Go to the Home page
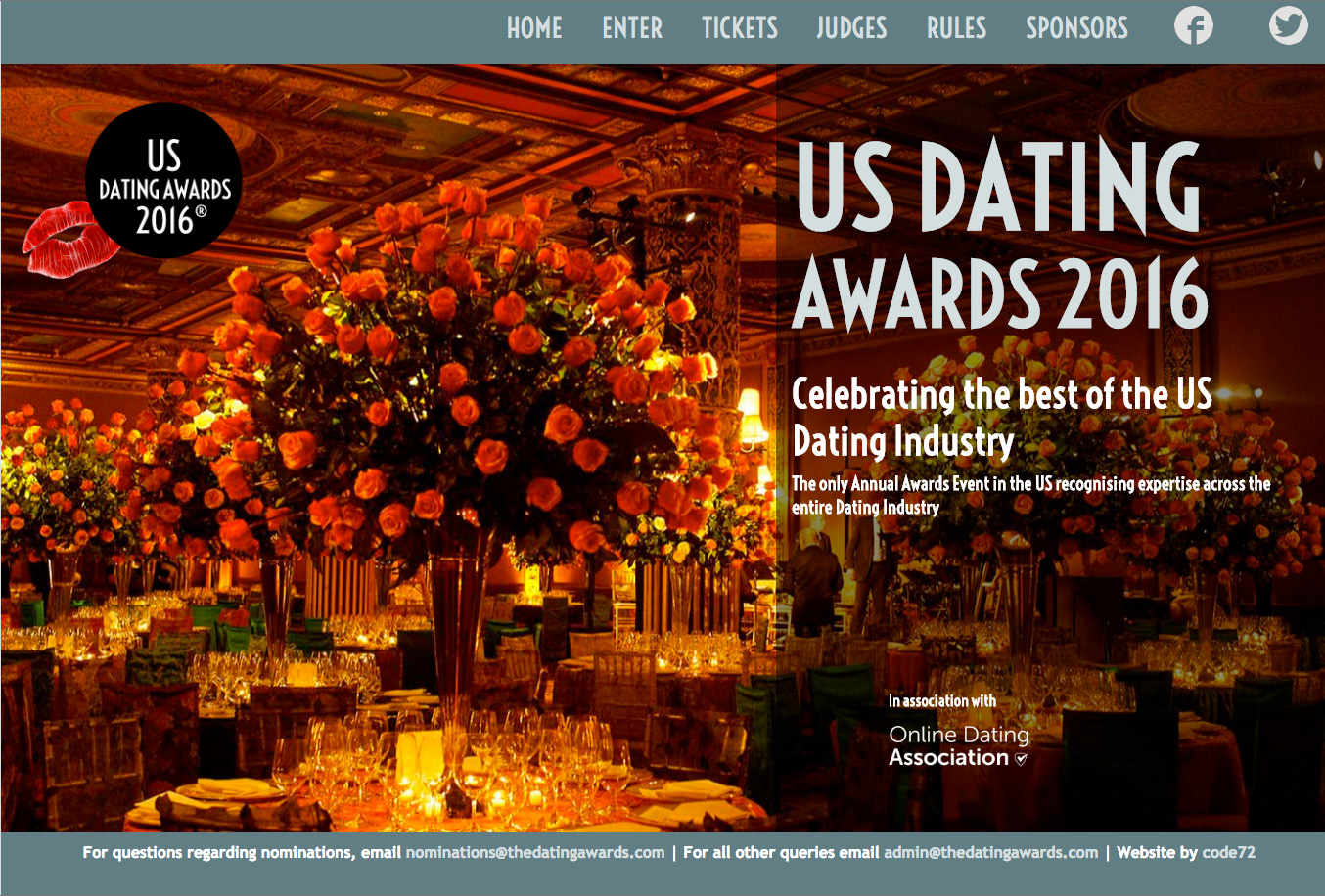The image size is (1325, 896). click(534, 28)
